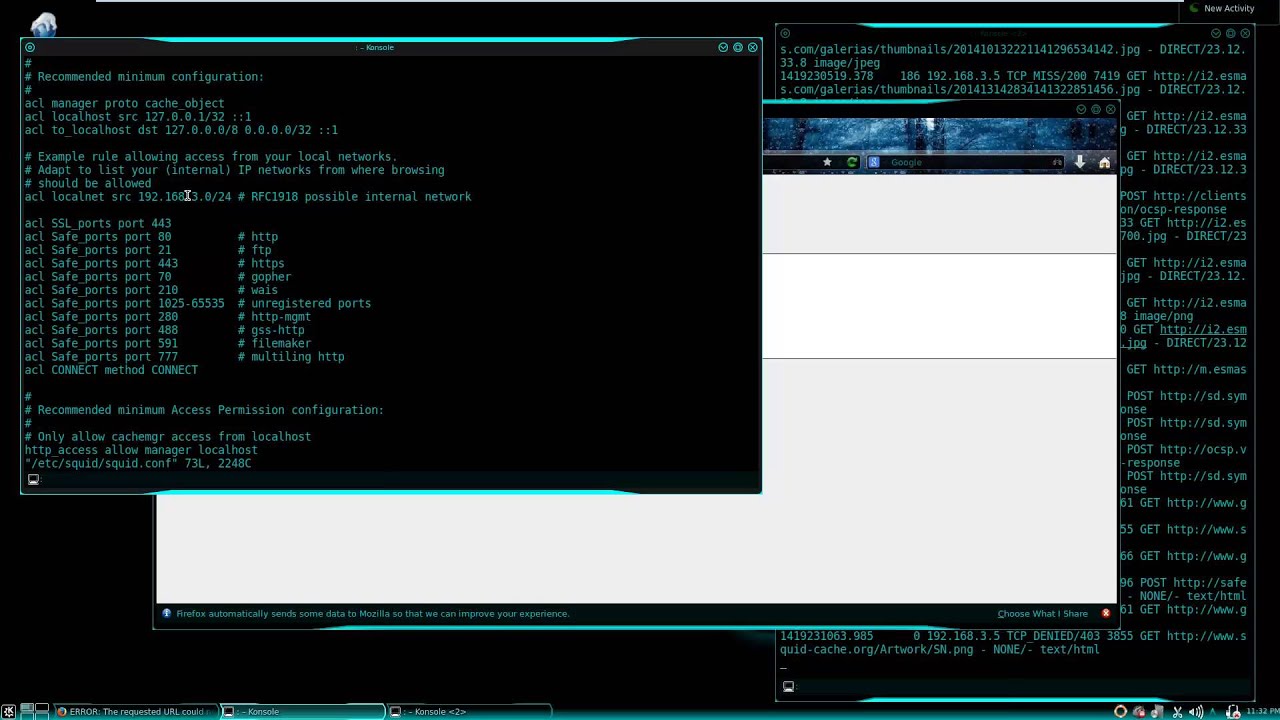Click '# Recommended minimum configuration:' line
The height and width of the screenshot is (720, 1280).
[144, 77]
